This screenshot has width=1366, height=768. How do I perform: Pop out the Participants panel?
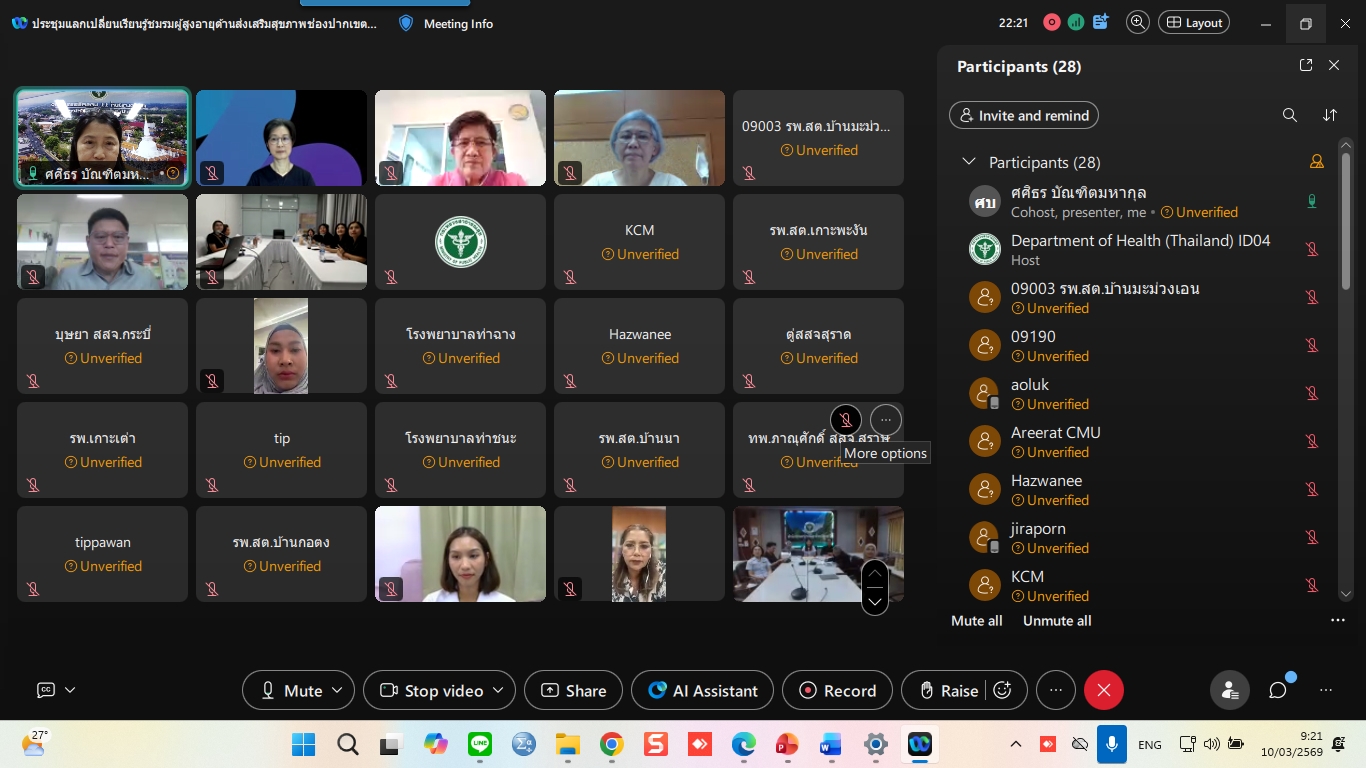click(x=1305, y=65)
